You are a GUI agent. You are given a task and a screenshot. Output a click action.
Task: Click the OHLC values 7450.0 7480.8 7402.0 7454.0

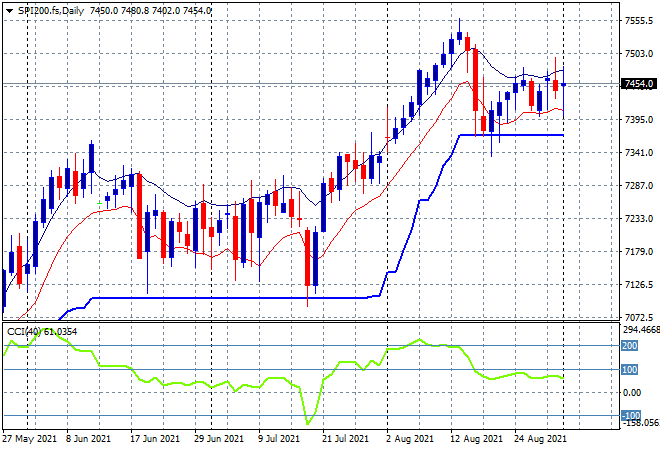150,11
